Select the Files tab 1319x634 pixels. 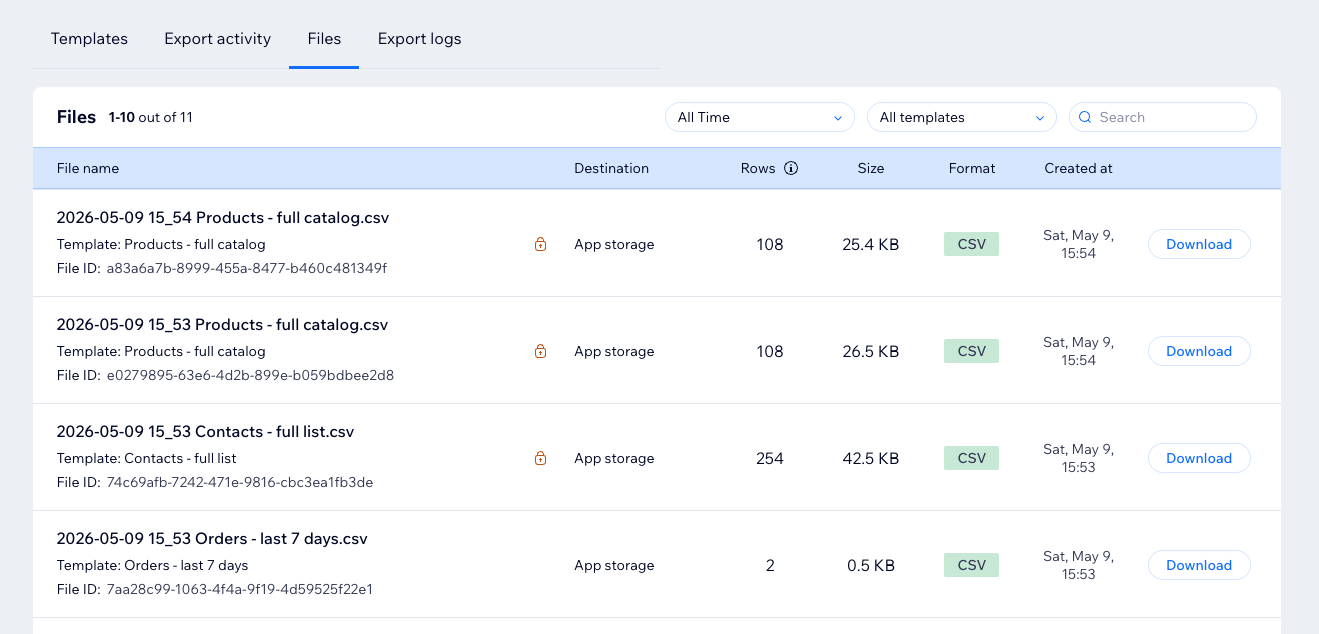point(324,39)
